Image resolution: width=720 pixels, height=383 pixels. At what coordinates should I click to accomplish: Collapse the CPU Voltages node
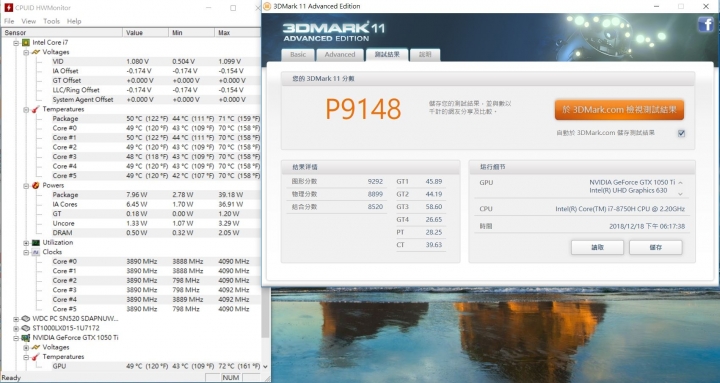click(26, 52)
